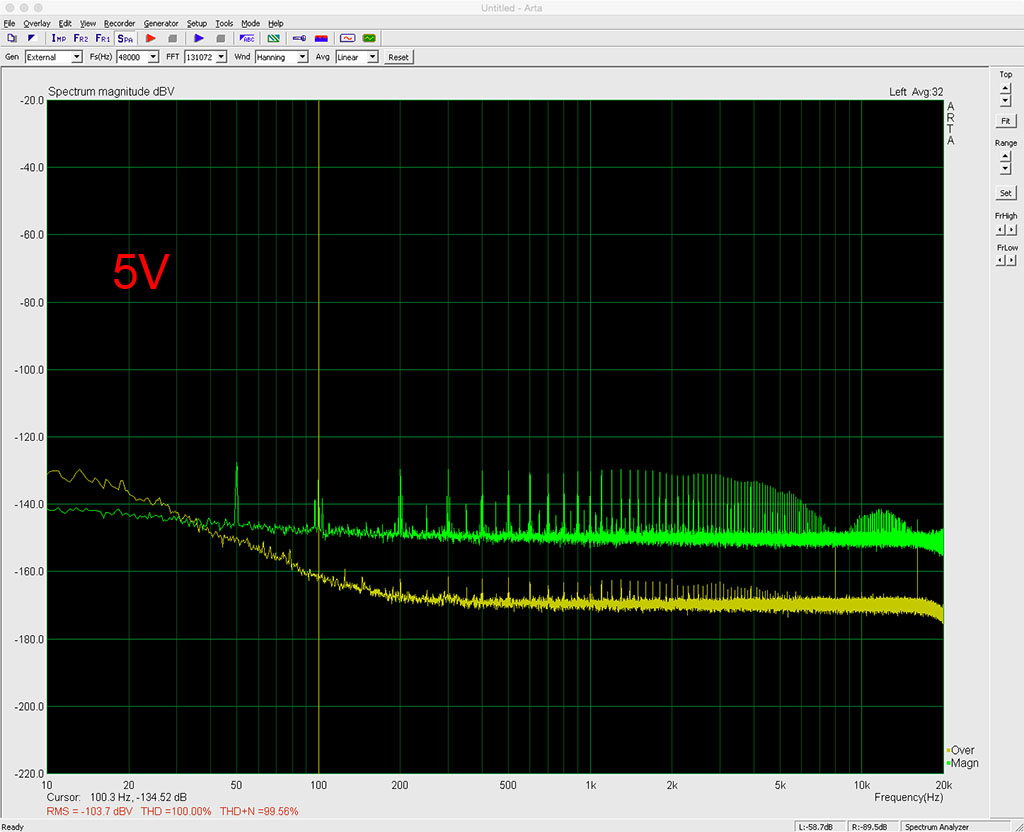Image resolution: width=1024 pixels, height=832 pixels.
Task: Click the red and blue level icon
Action: point(321,39)
